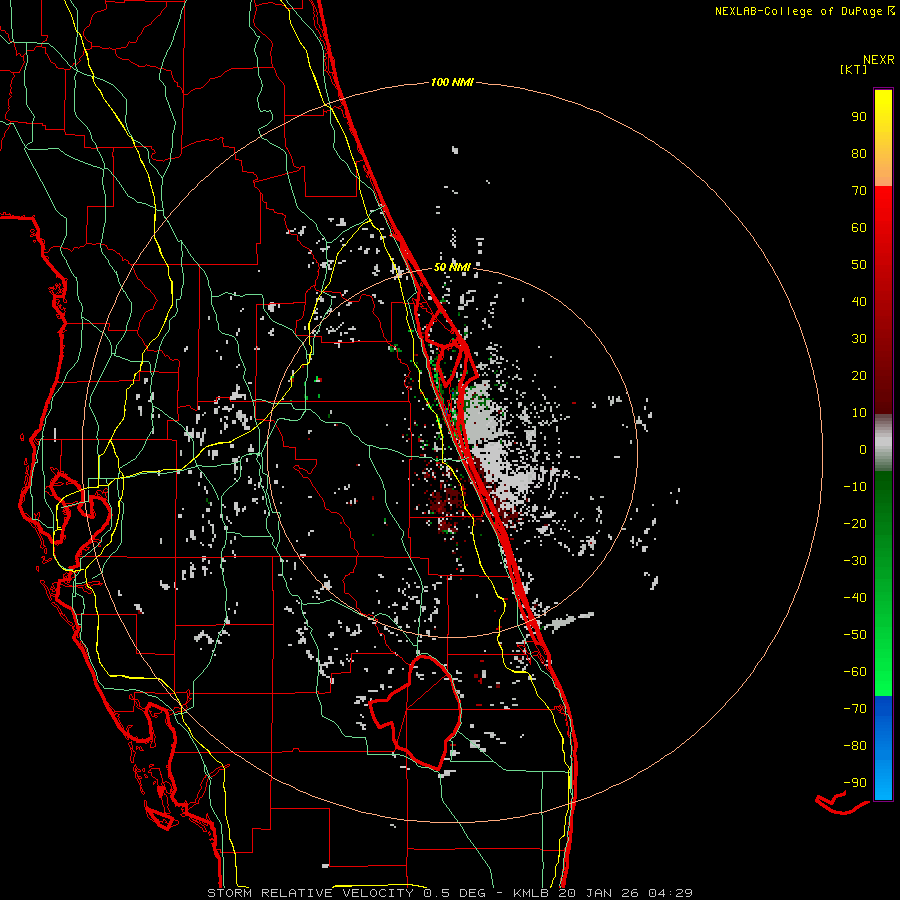This screenshot has height=900, width=900.
Task: Click the 50 NMI range ring label
Action: click(452, 267)
